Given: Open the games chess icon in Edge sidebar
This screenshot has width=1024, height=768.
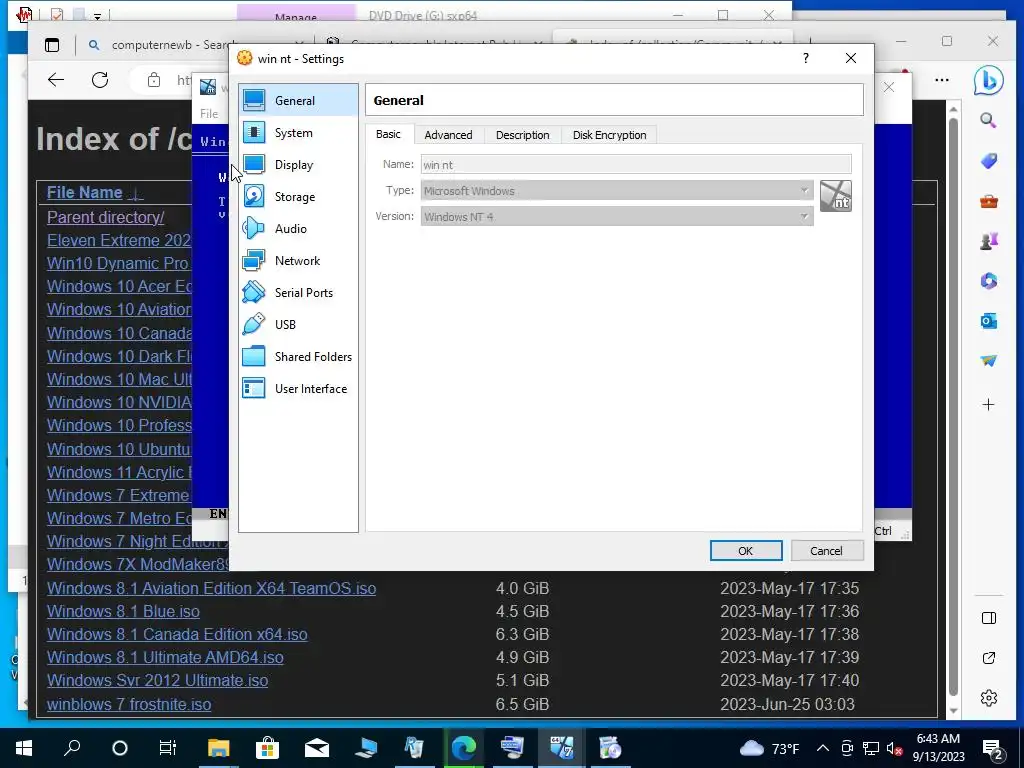Looking at the screenshot, I should tap(989, 241).
